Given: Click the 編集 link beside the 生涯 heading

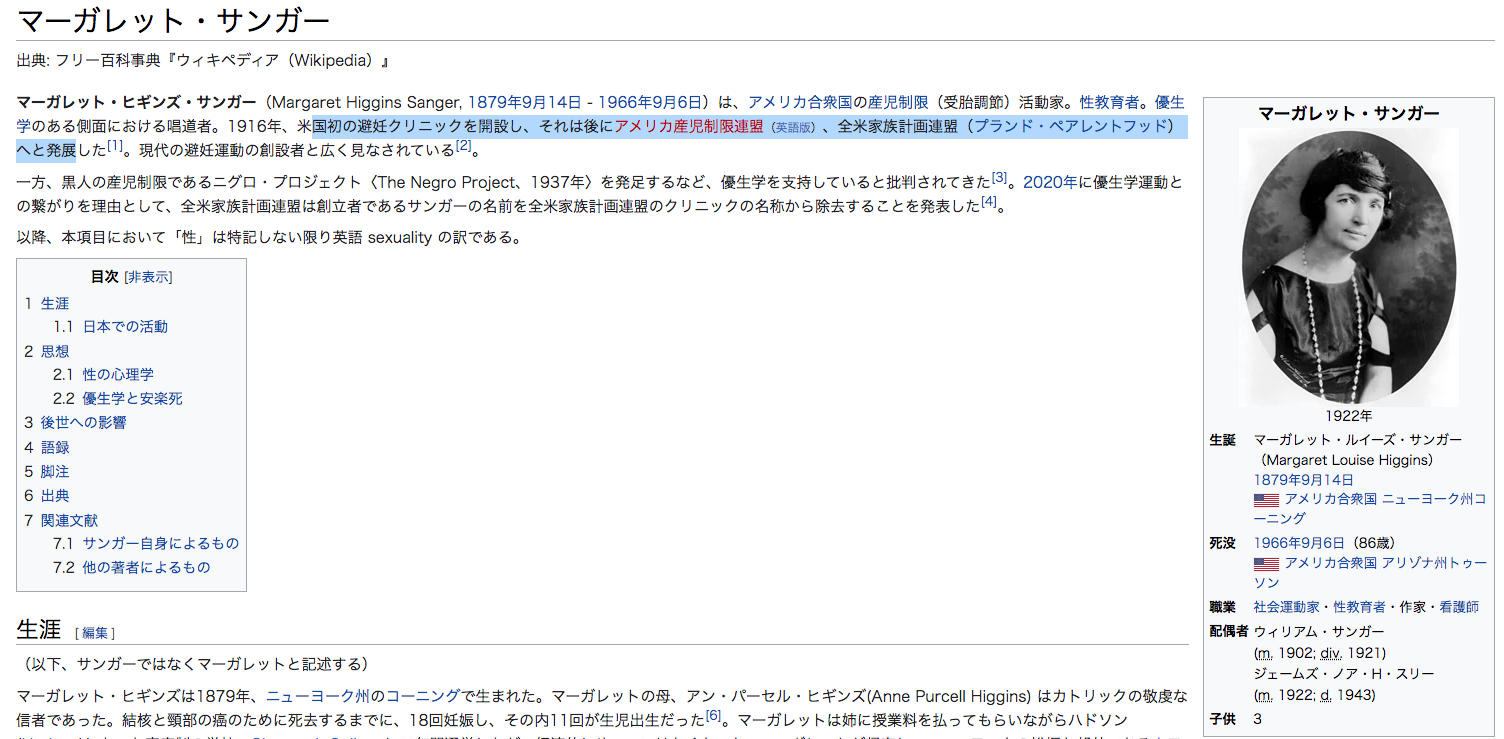Looking at the screenshot, I should click(95, 633).
